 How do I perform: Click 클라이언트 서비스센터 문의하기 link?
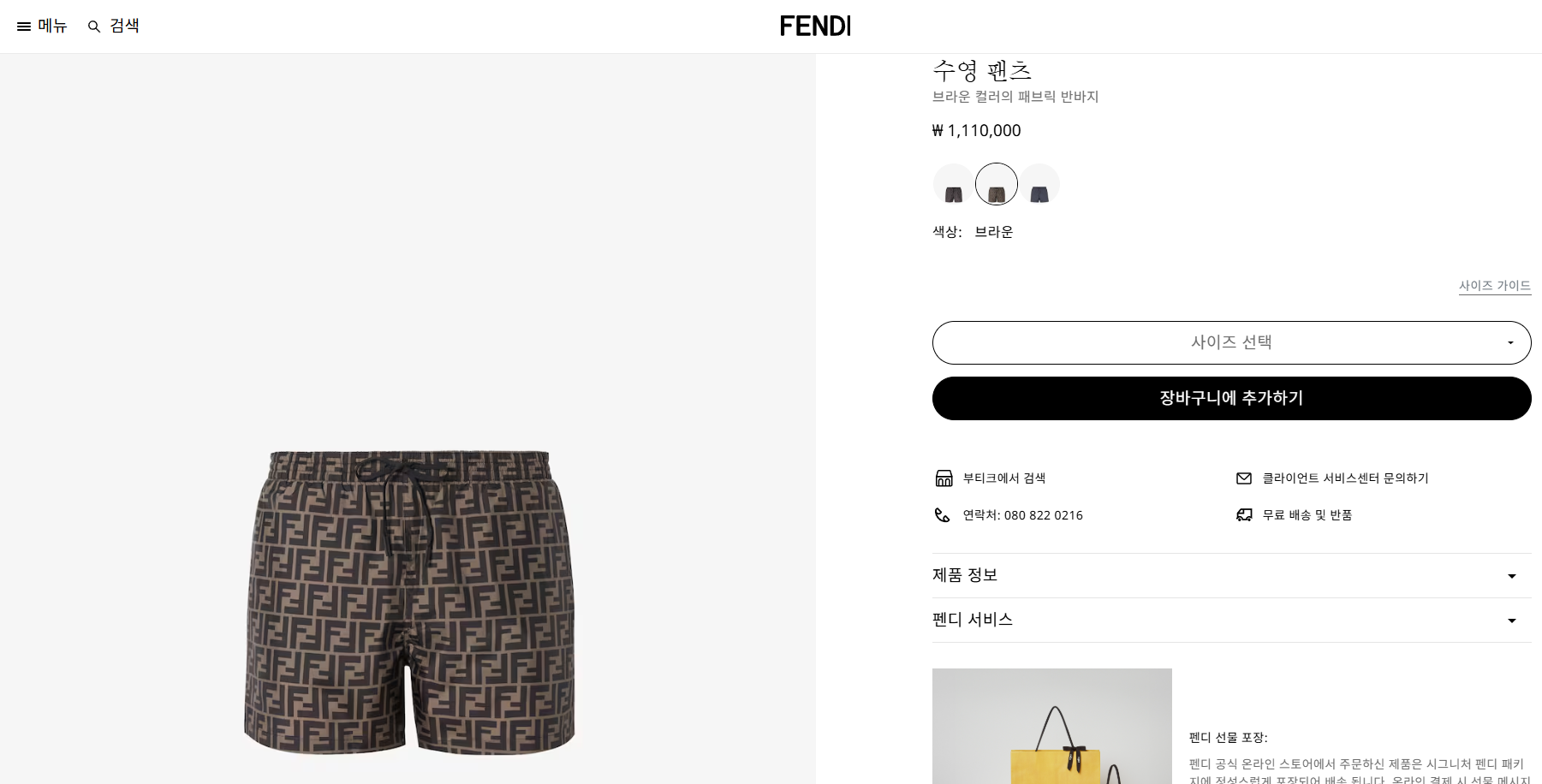[x=1345, y=478]
